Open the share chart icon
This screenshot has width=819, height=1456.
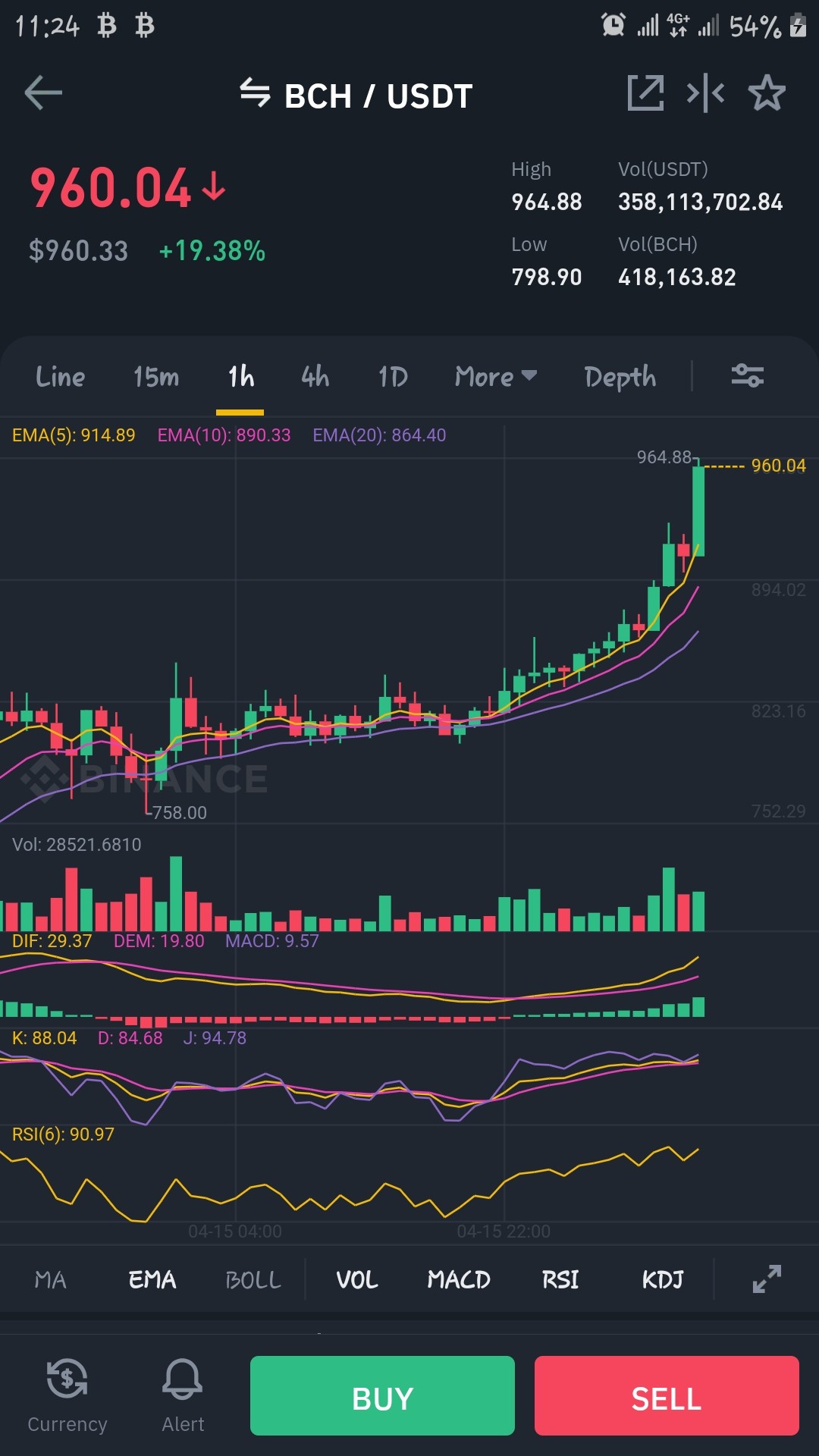pyautogui.click(x=645, y=93)
